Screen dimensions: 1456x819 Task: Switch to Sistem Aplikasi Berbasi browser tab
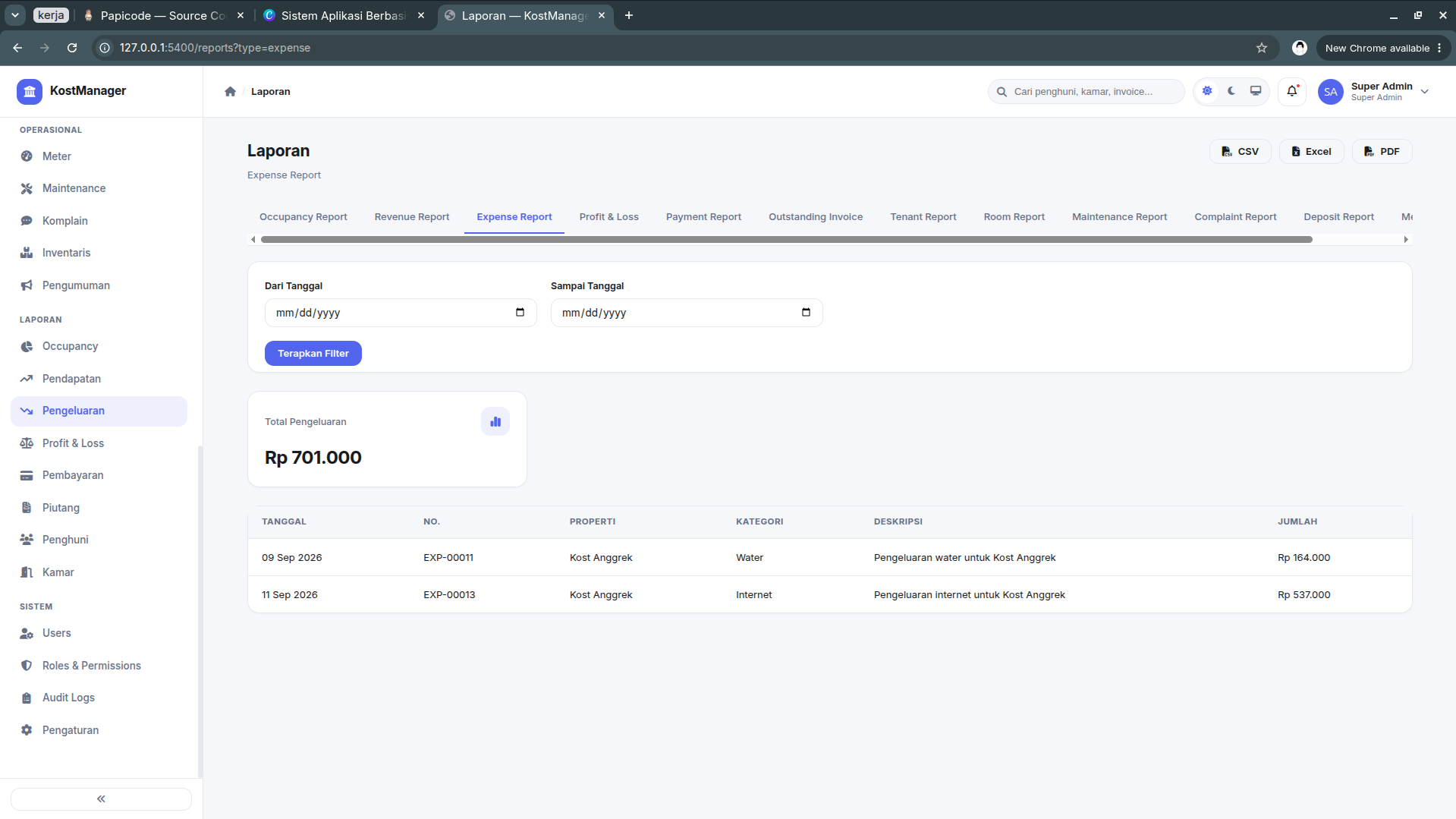343,15
